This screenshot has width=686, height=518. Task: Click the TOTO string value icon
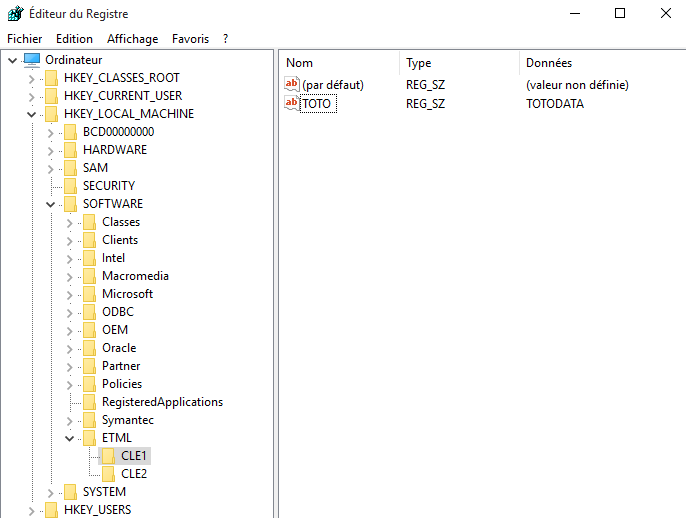pyautogui.click(x=292, y=103)
